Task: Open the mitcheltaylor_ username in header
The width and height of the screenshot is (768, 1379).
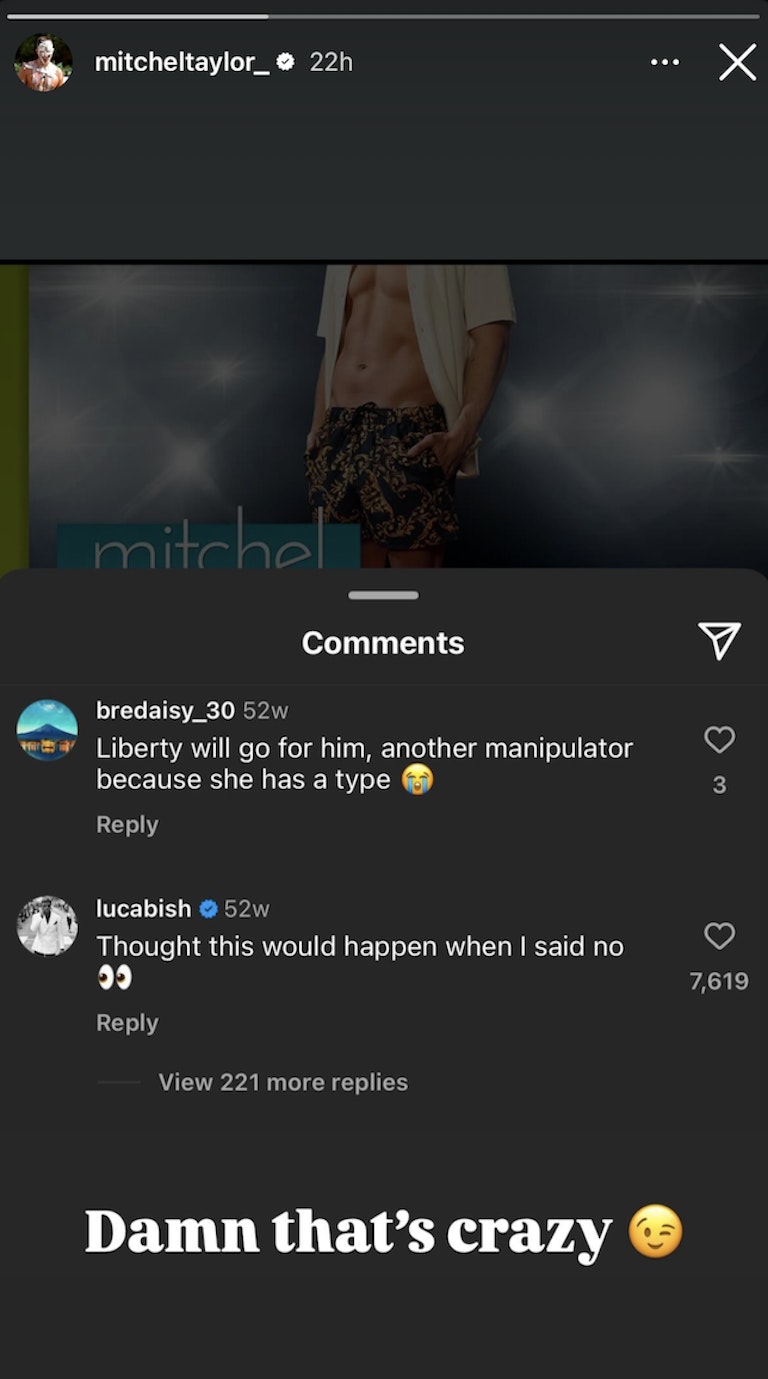Action: coord(182,62)
